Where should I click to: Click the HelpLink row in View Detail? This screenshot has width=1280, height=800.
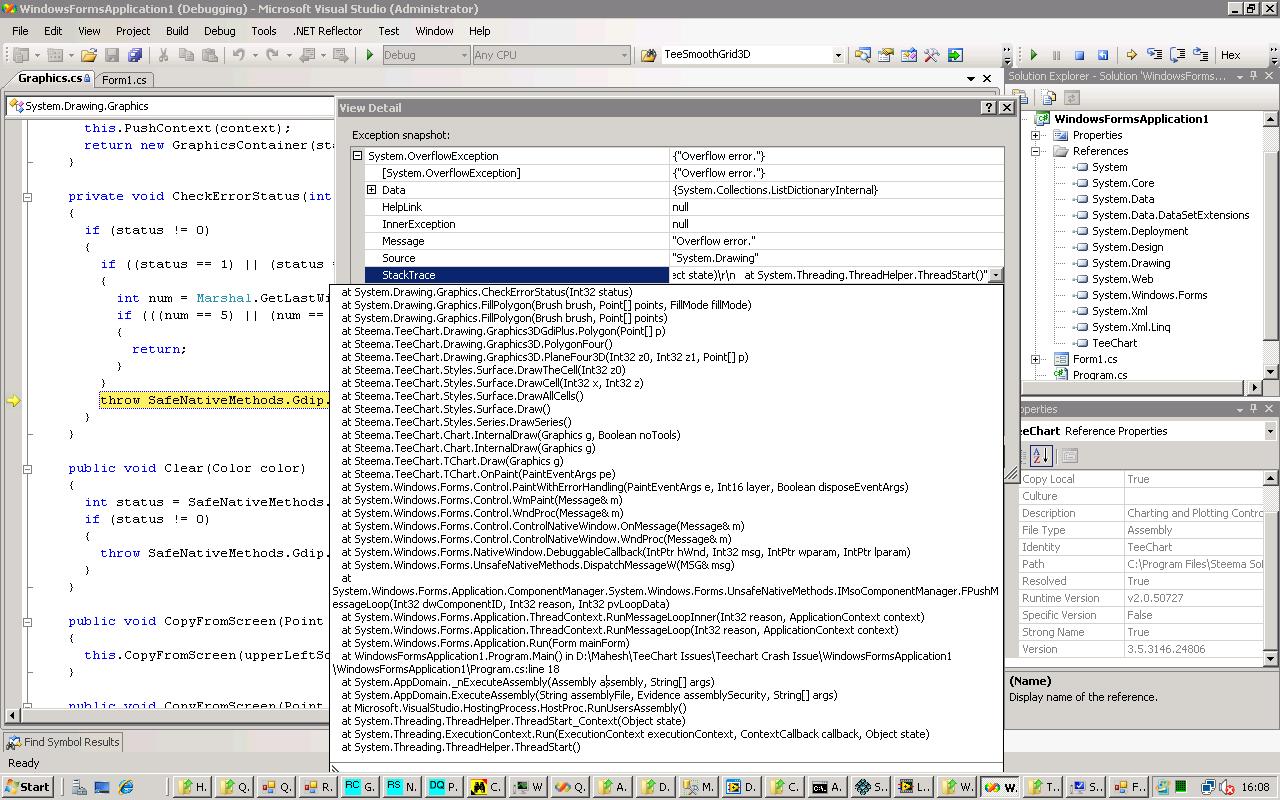(679, 207)
